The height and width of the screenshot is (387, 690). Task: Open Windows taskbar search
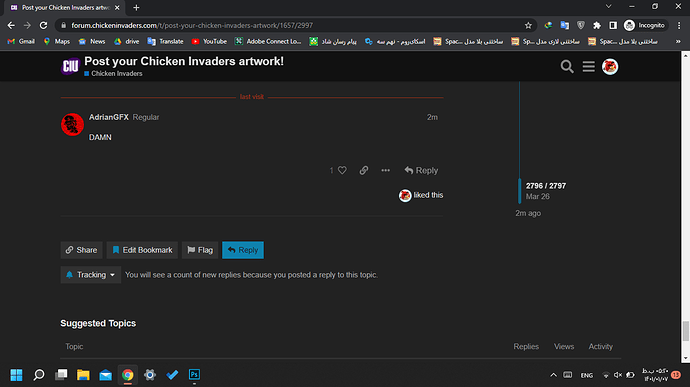(x=39, y=375)
